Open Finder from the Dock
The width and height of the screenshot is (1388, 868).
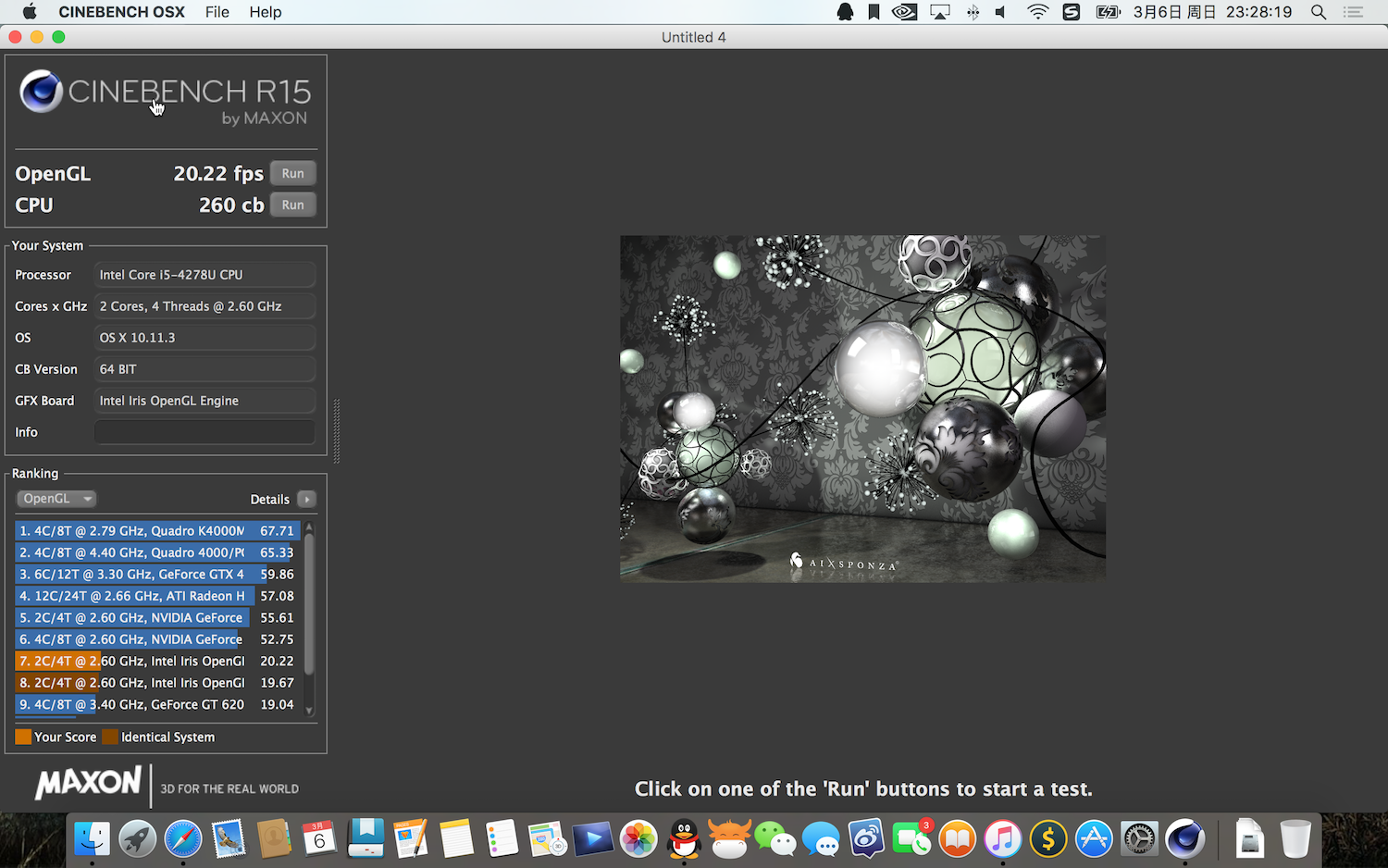(92, 839)
